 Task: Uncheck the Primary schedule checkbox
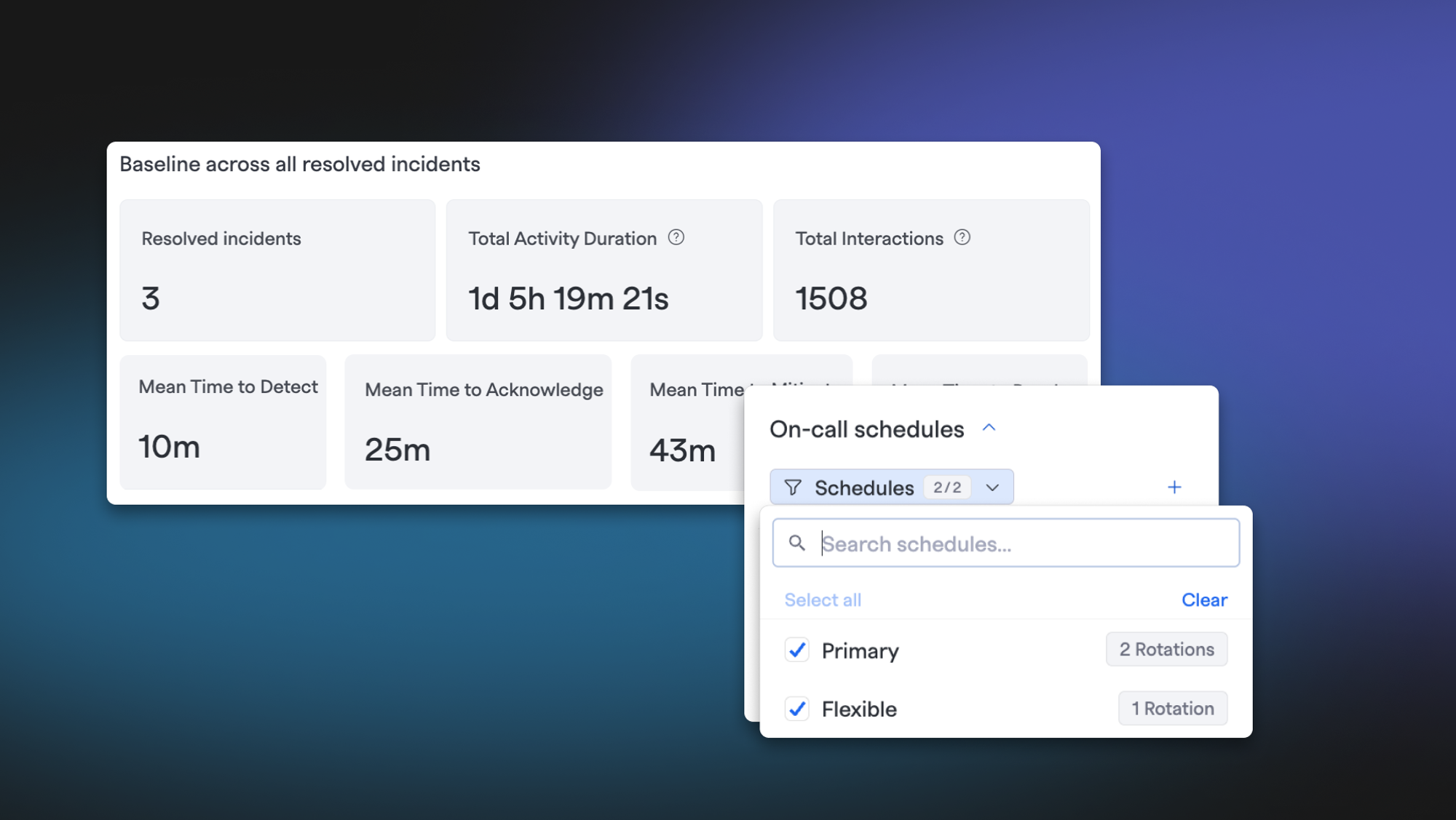797,650
